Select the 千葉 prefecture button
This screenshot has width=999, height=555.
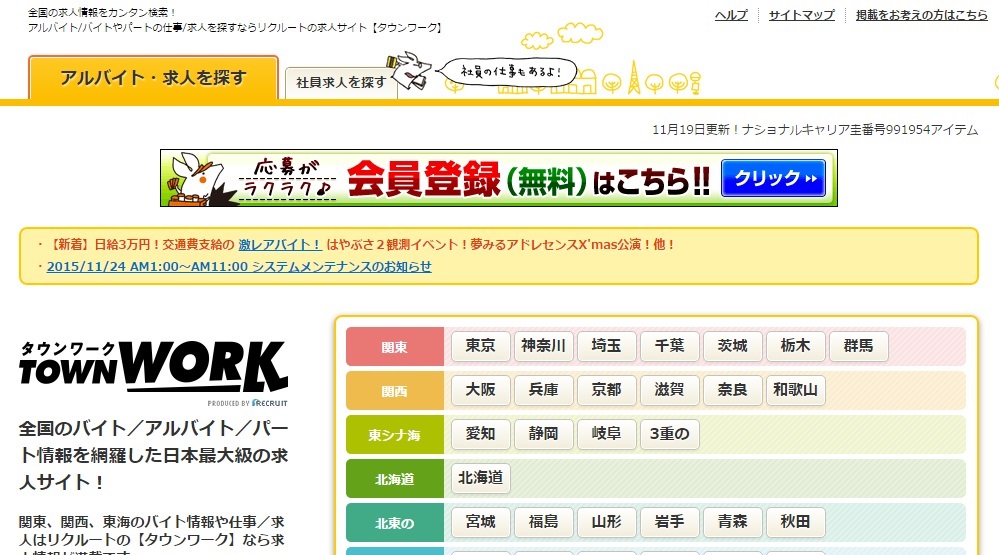(670, 346)
